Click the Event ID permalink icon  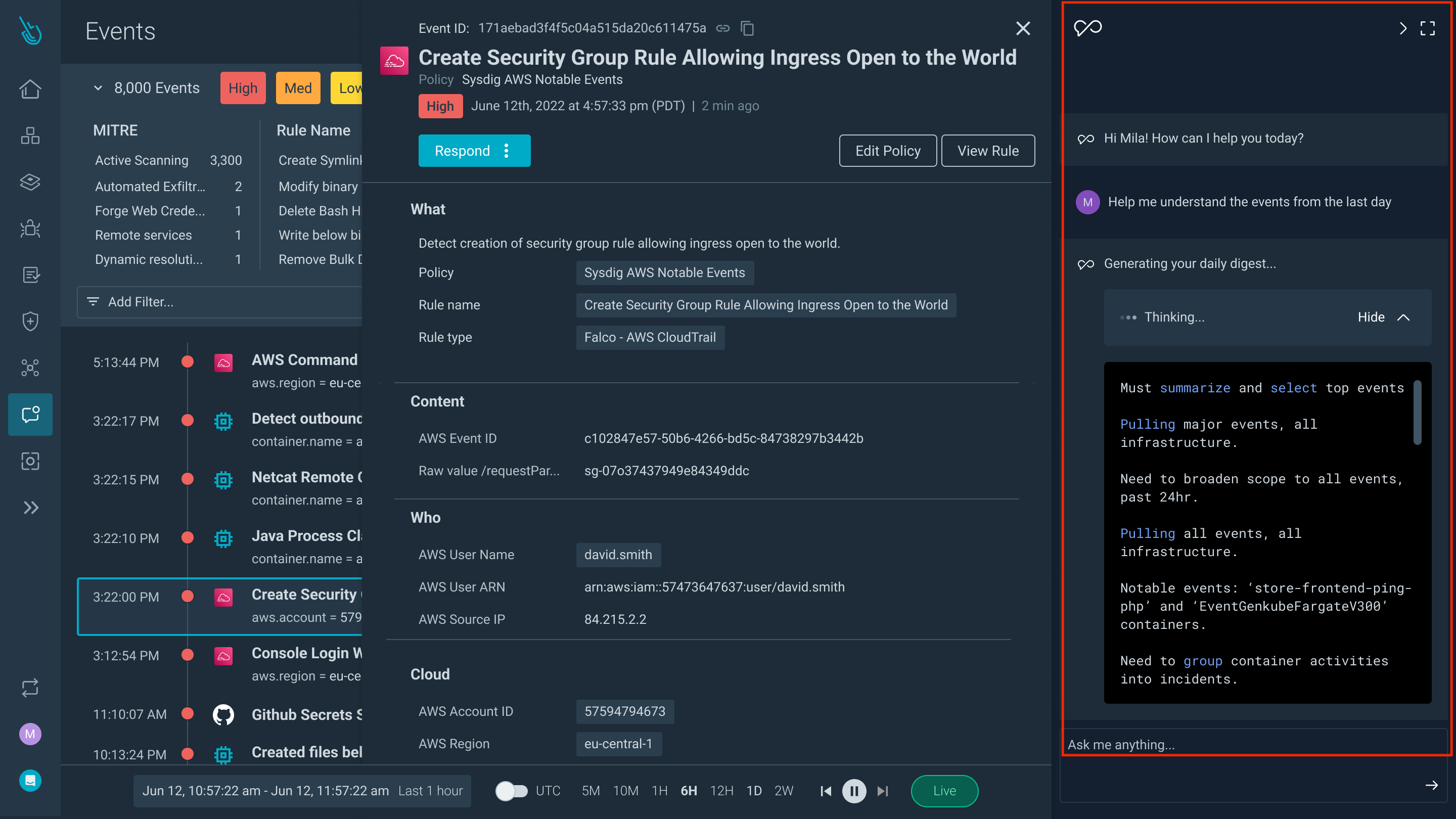723,28
